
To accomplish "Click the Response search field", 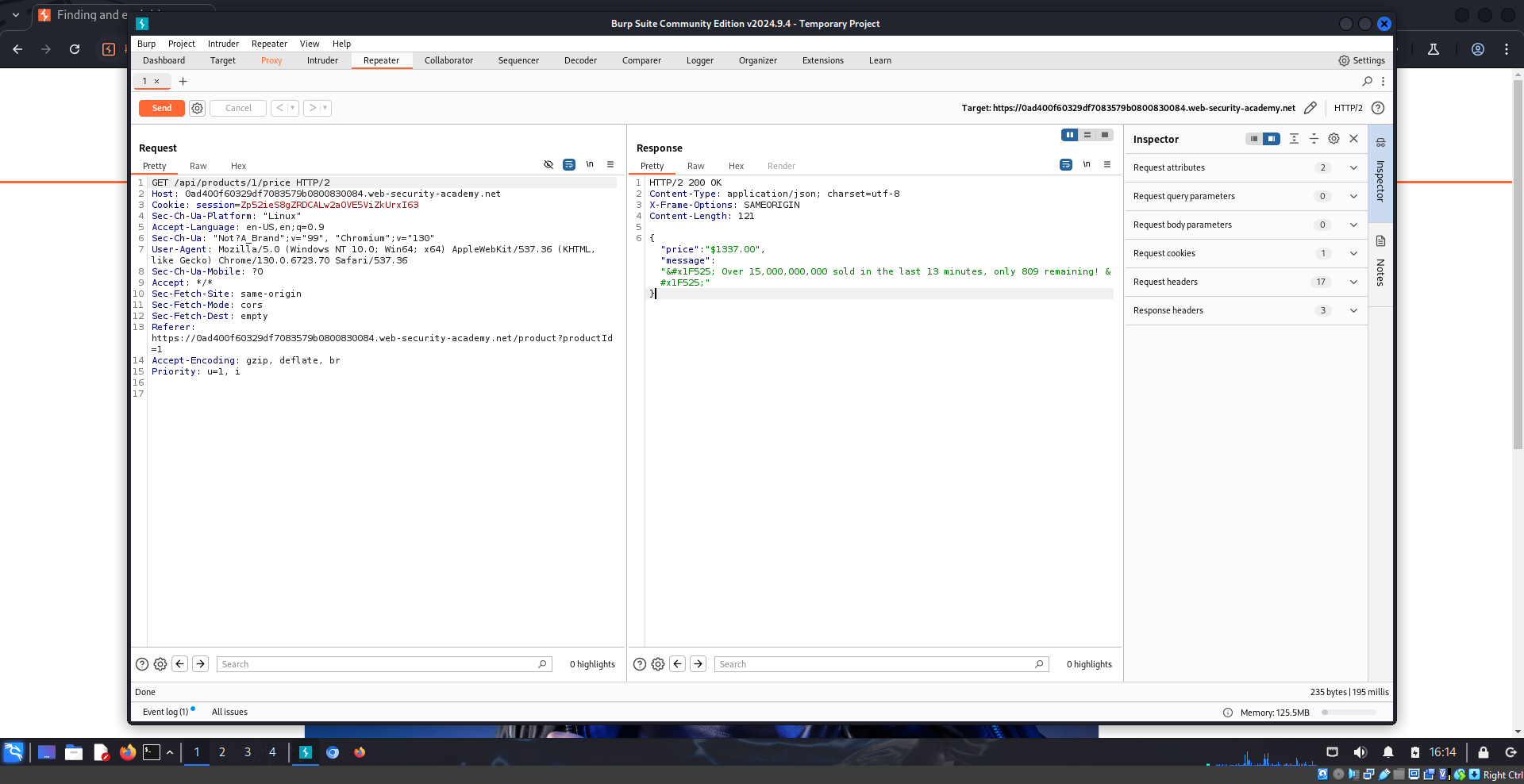I will 881,664.
